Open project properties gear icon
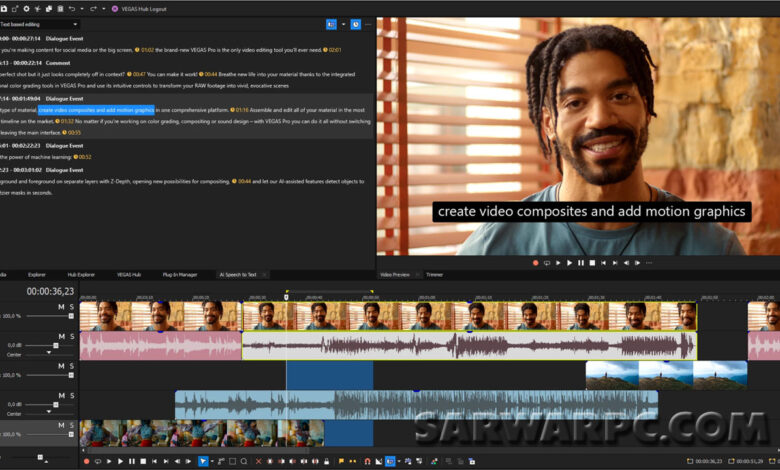Image resolution: width=780 pixels, height=470 pixels. click(26, 9)
